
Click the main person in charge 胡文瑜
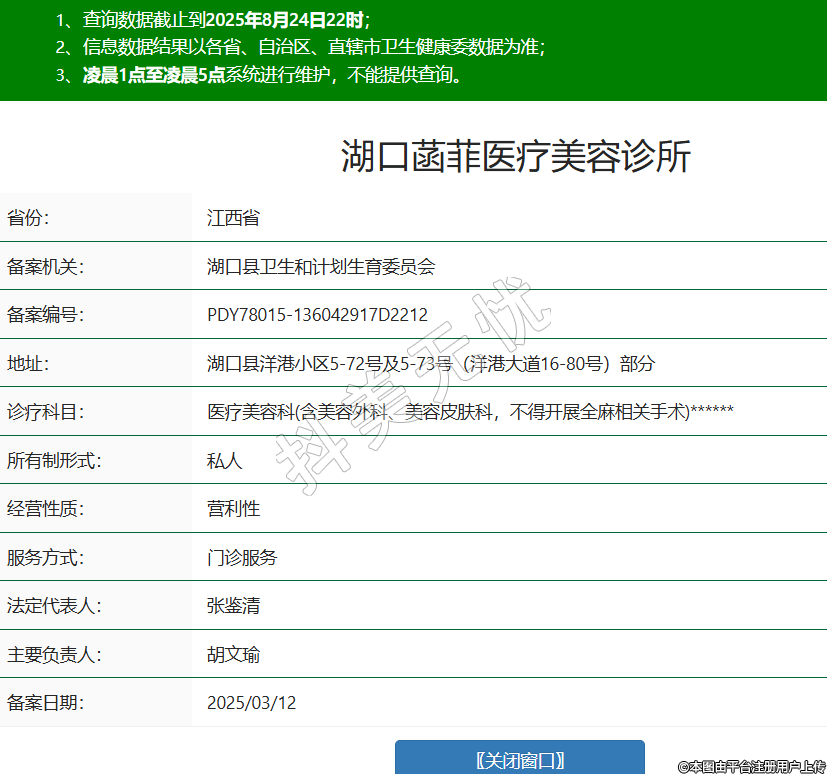coord(233,655)
